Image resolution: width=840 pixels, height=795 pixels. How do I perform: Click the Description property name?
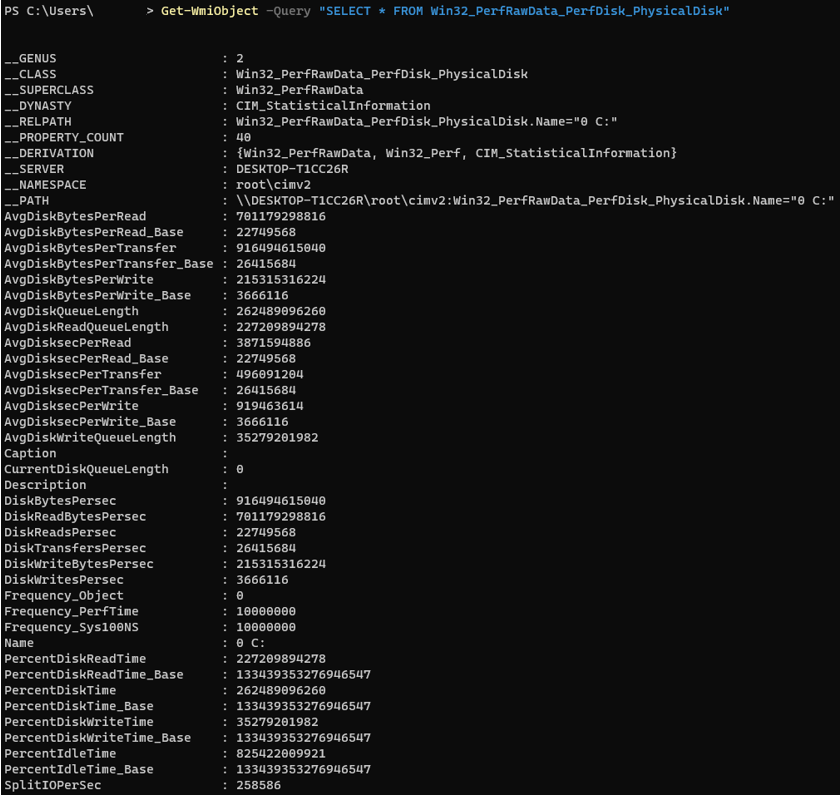pyautogui.click(x=45, y=485)
